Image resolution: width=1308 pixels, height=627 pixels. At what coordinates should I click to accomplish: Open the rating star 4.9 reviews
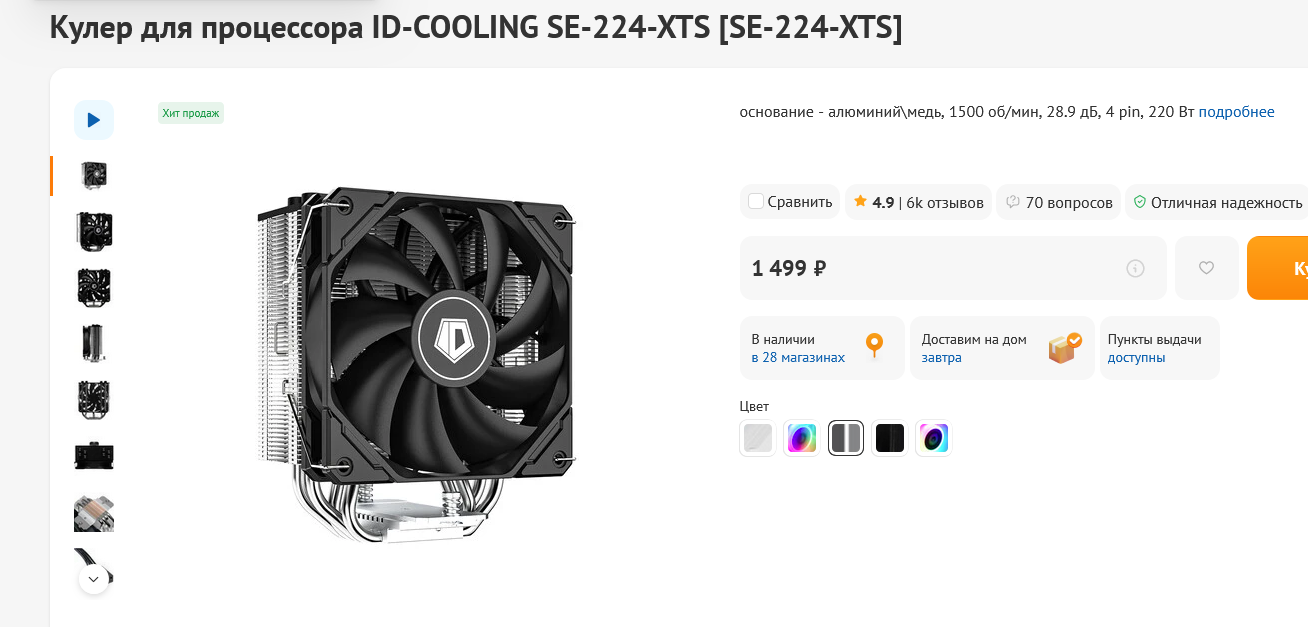(x=918, y=202)
